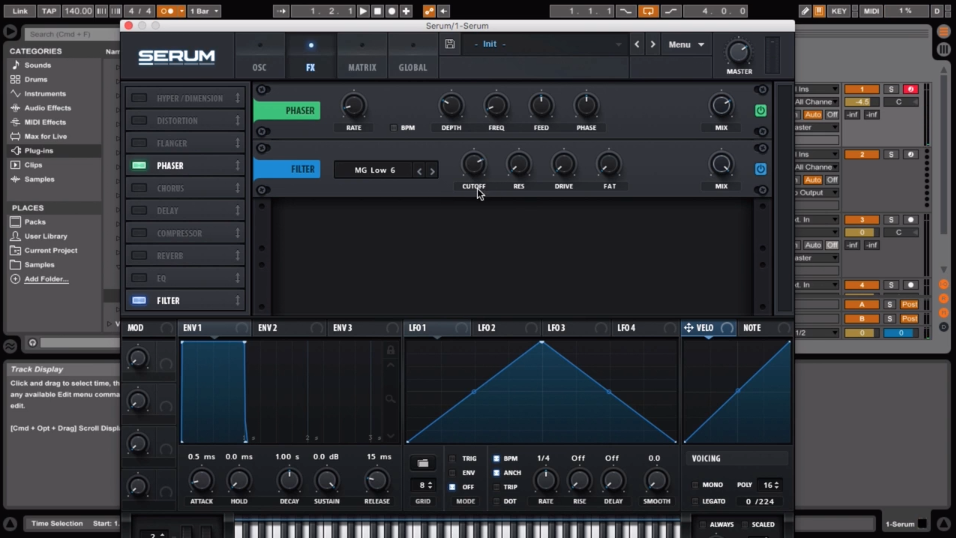Click the Phaser reorder drag arrow

pos(238,166)
